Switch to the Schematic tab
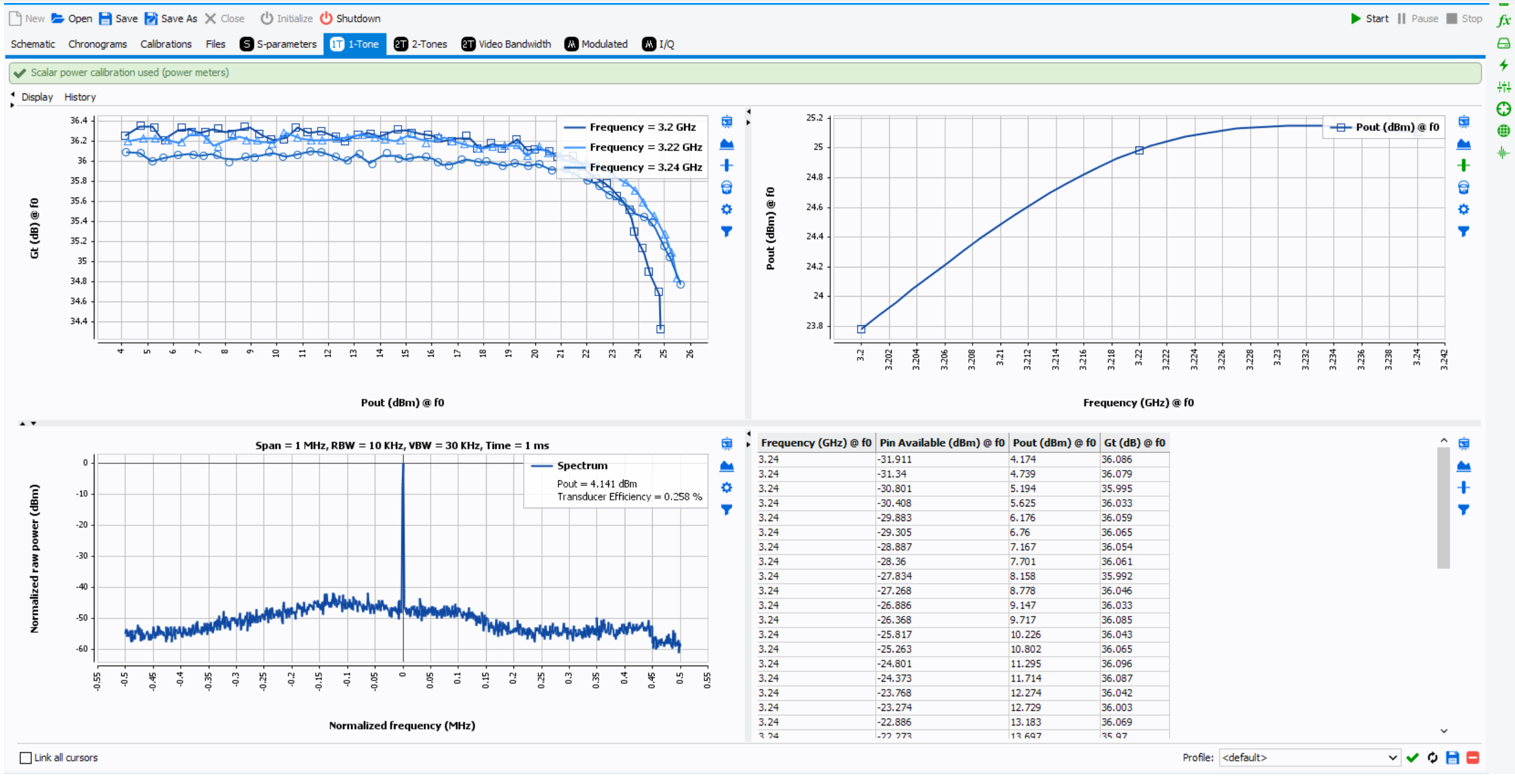The width and height of the screenshot is (1515, 778). click(33, 44)
